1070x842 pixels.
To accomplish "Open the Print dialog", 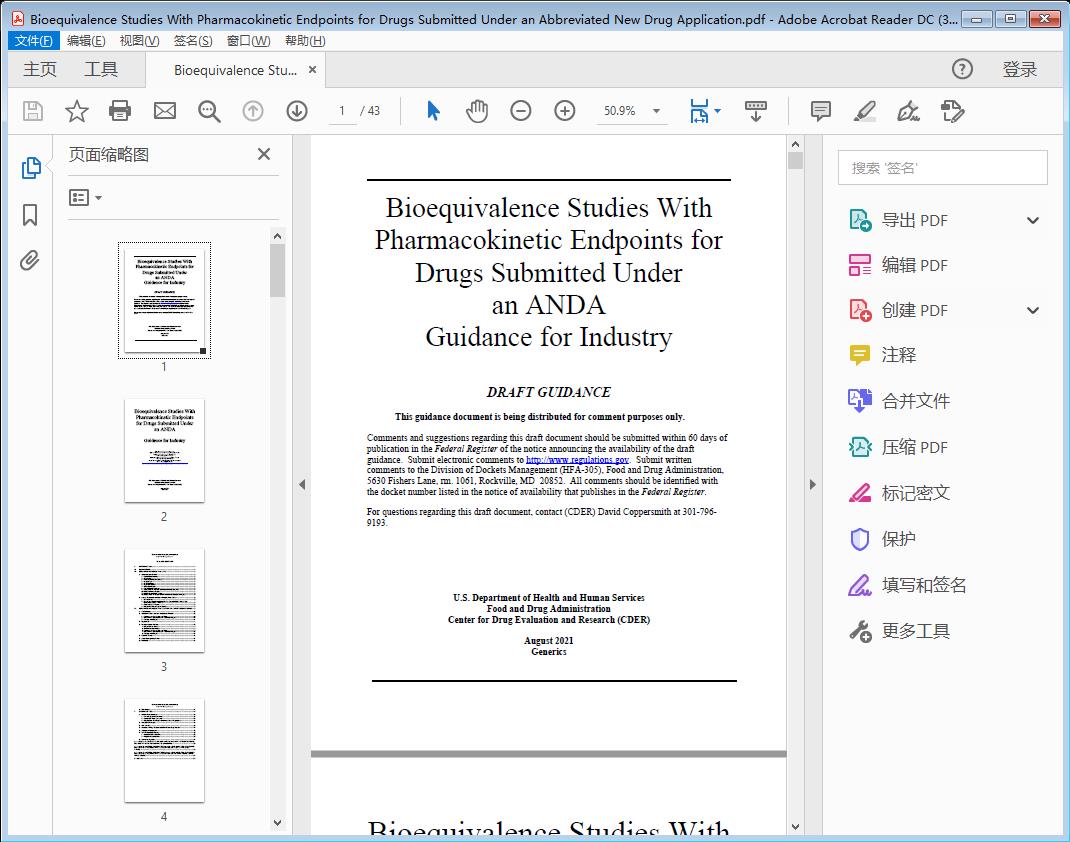I will point(120,111).
